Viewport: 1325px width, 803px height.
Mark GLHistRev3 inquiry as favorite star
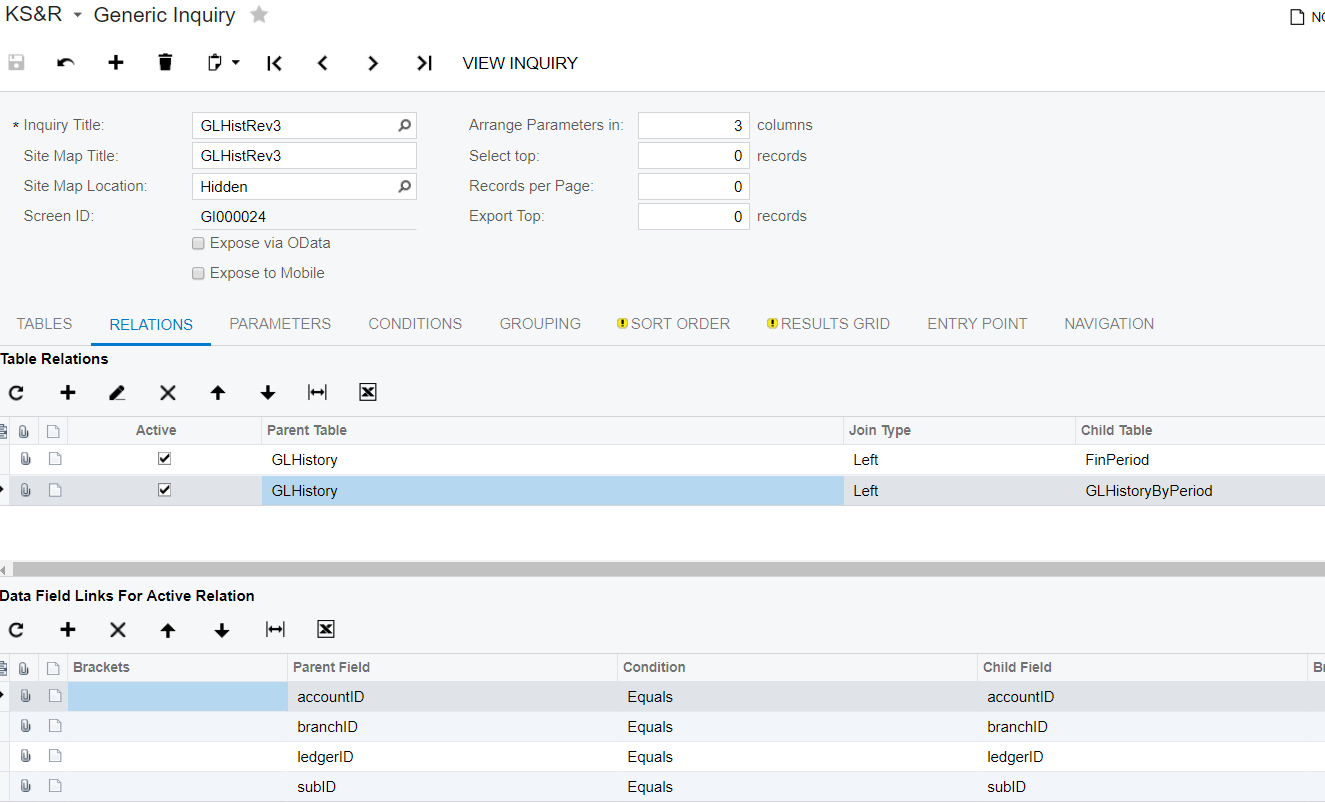tap(259, 15)
